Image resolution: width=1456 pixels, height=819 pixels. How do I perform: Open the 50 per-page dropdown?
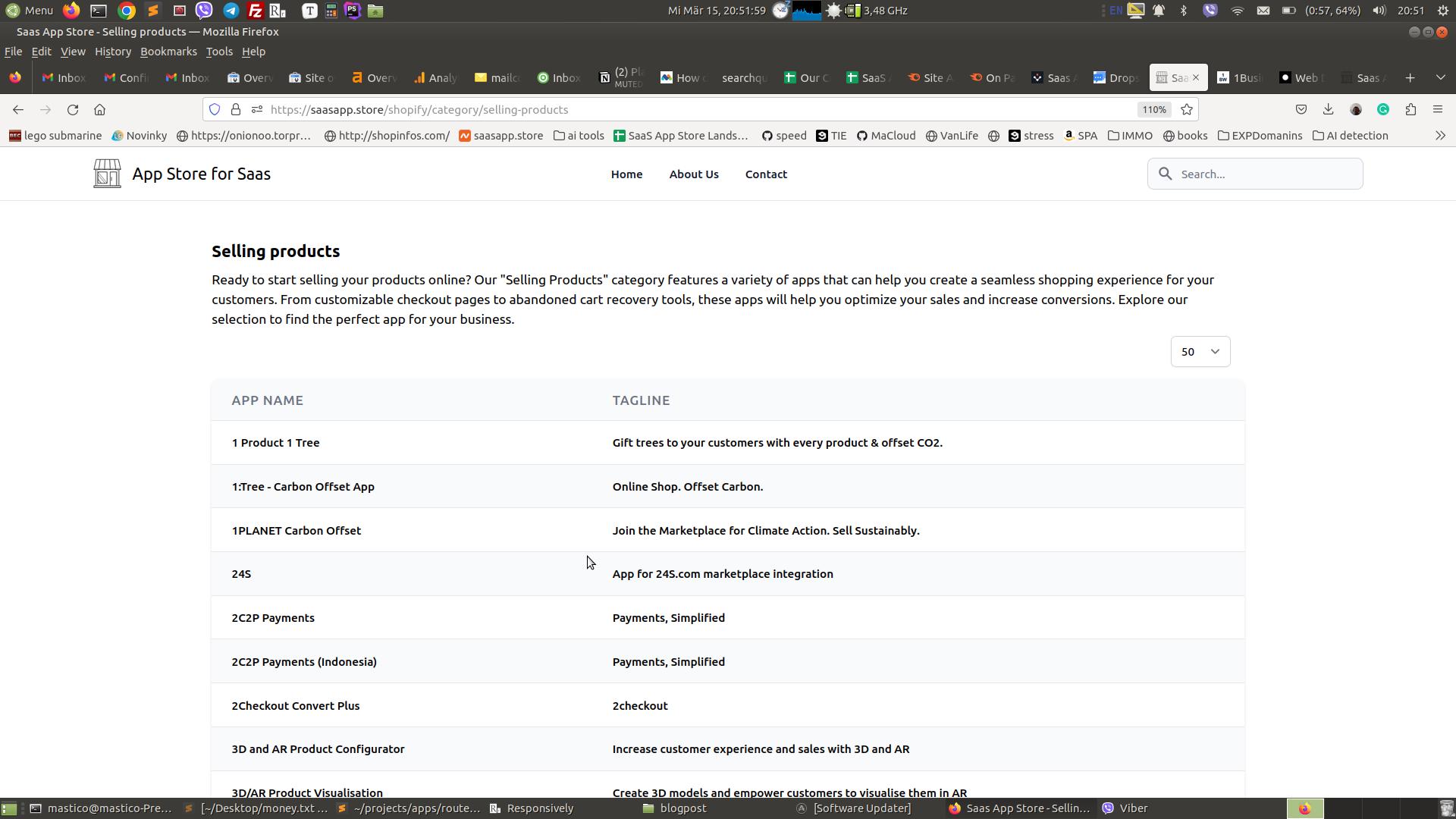(1200, 352)
